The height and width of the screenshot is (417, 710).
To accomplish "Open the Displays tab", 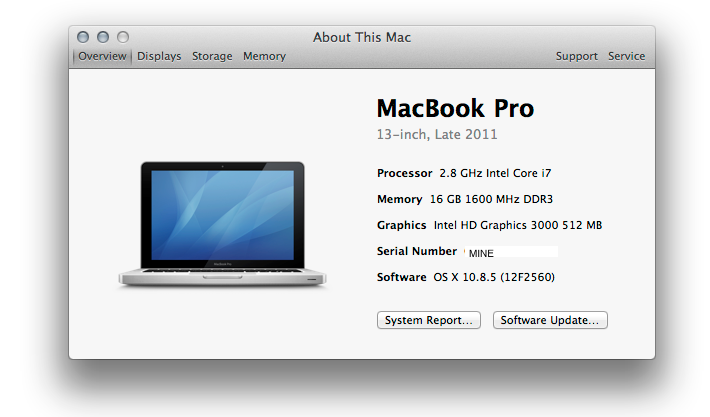I will [x=159, y=56].
